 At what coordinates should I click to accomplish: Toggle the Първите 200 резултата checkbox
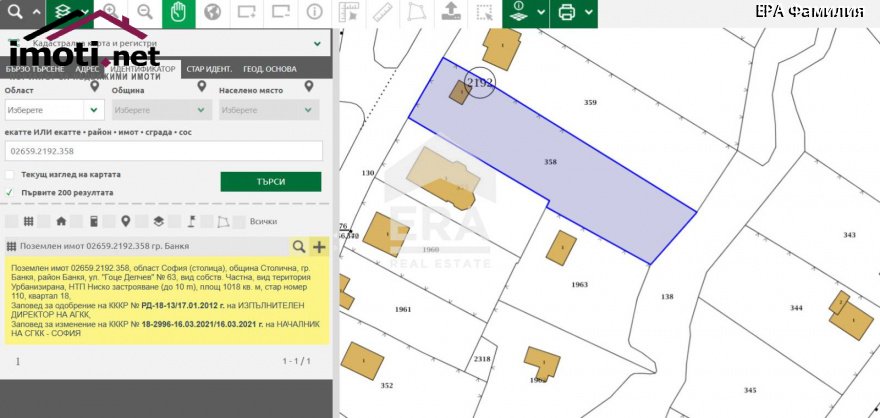(x=10, y=192)
